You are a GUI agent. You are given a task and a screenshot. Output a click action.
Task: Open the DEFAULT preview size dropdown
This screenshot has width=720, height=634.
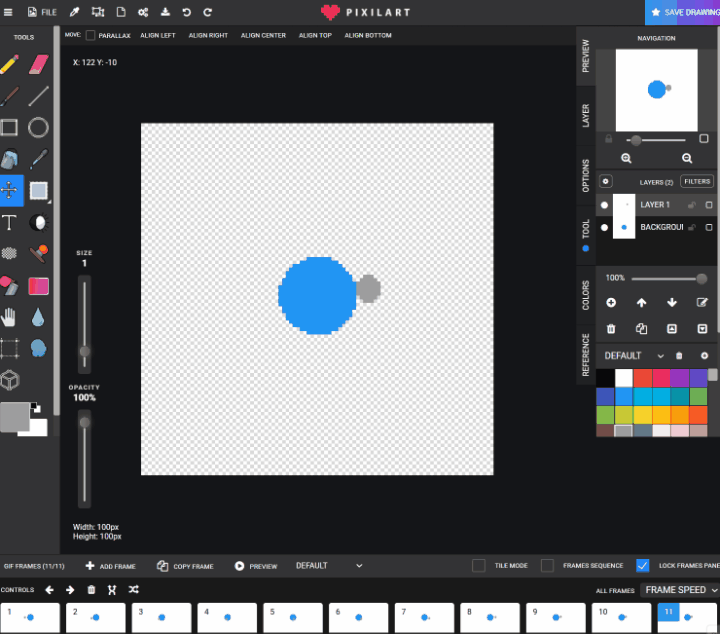329,566
